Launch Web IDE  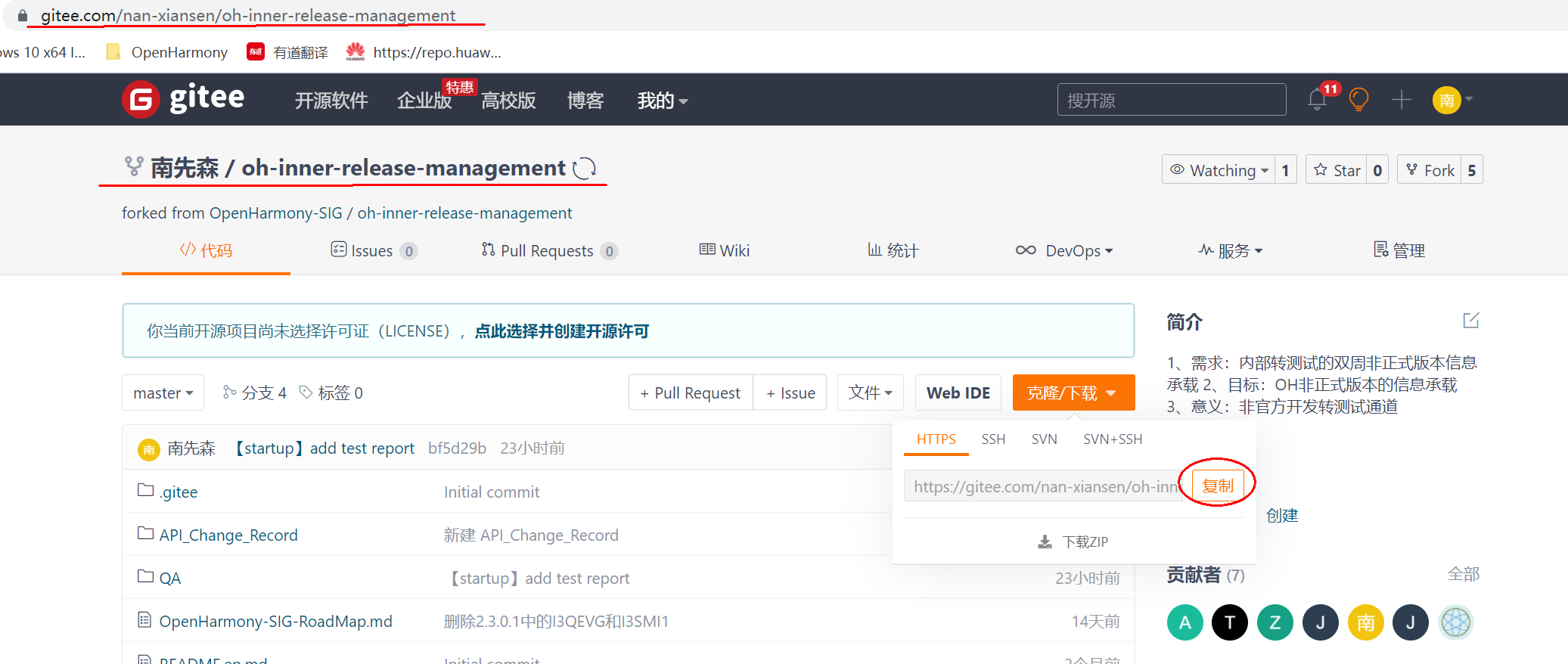[958, 393]
